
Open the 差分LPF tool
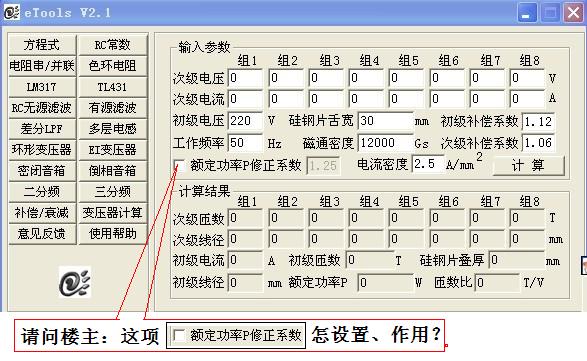click(x=42, y=129)
